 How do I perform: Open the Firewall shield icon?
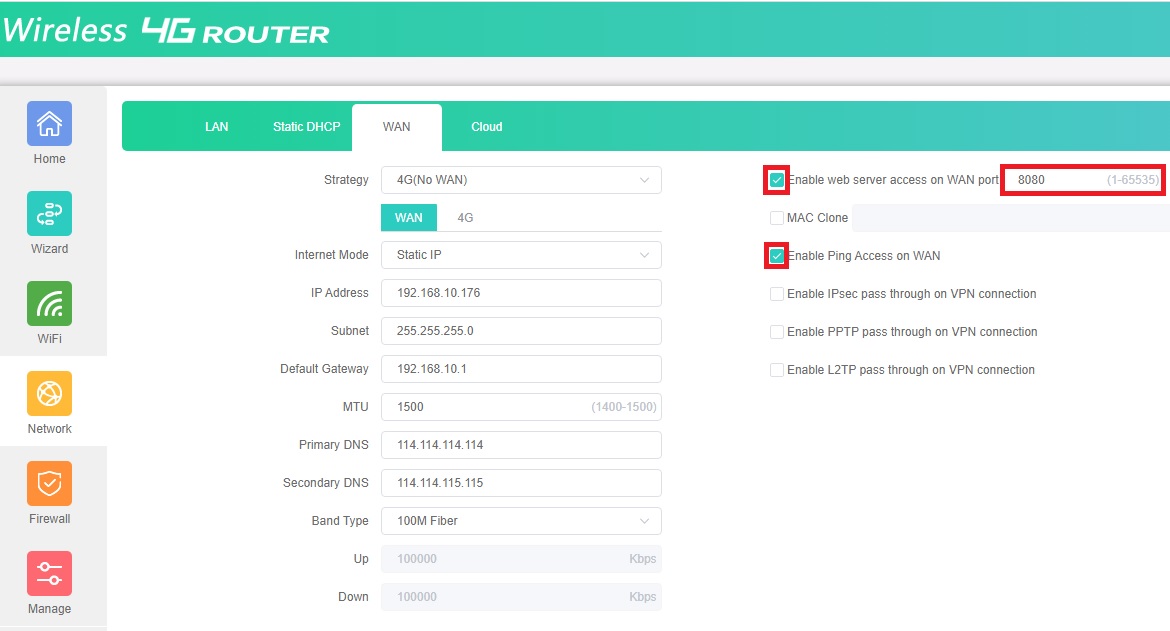(x=49, y=484)
